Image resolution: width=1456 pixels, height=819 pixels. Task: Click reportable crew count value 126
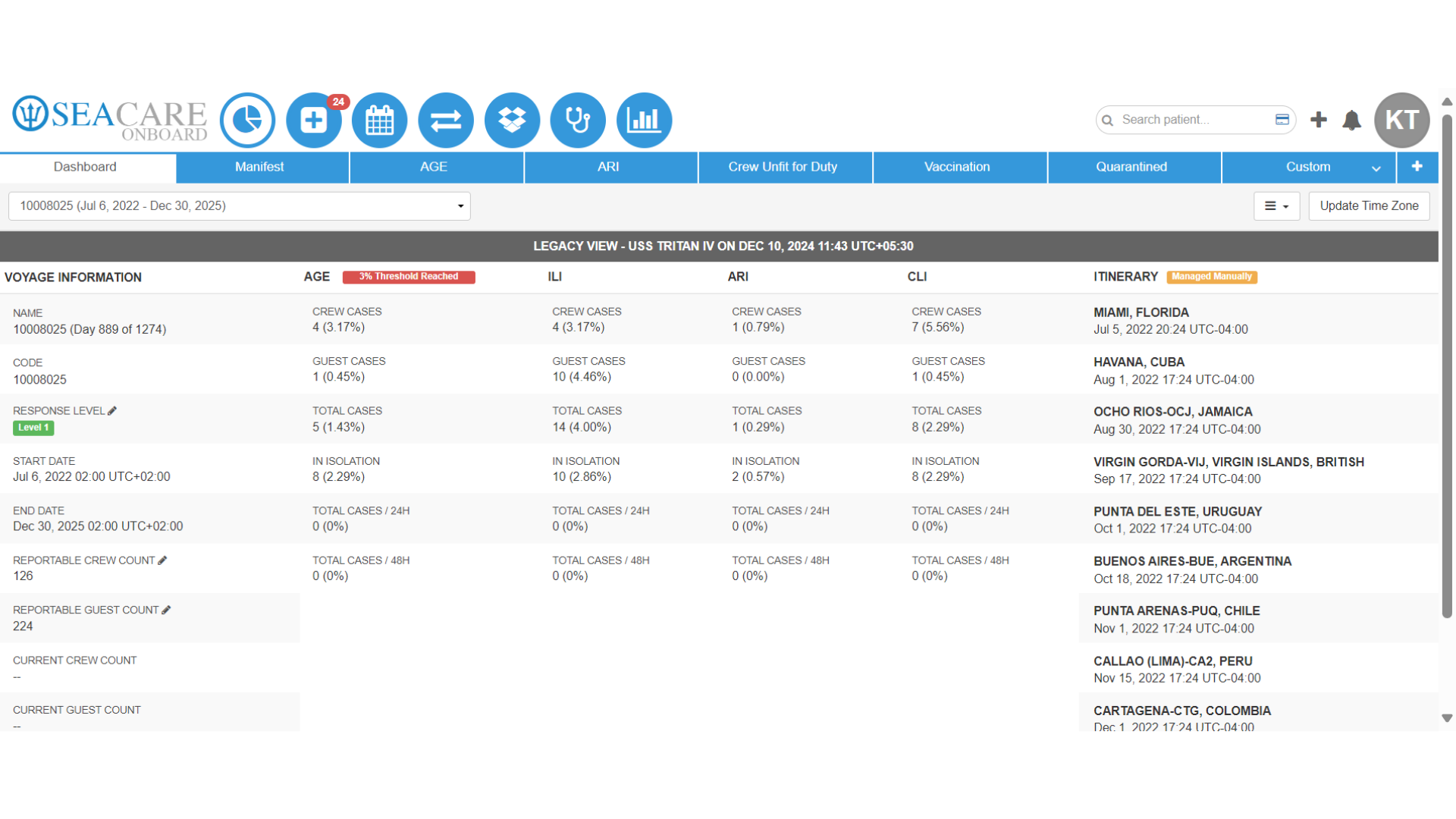click(23, 576)
